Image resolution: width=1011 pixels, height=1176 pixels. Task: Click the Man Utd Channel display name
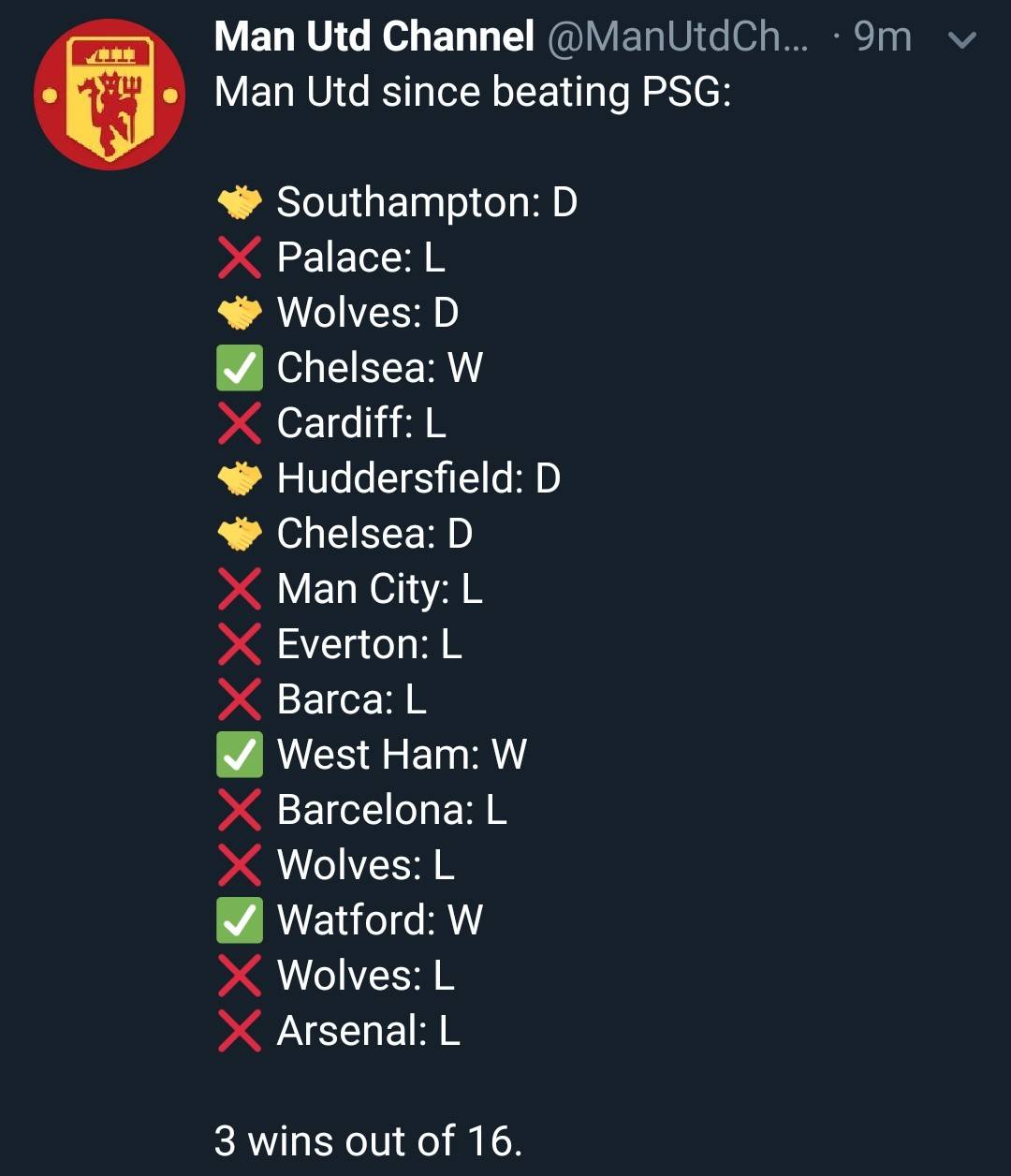click(x=374, y=37)
